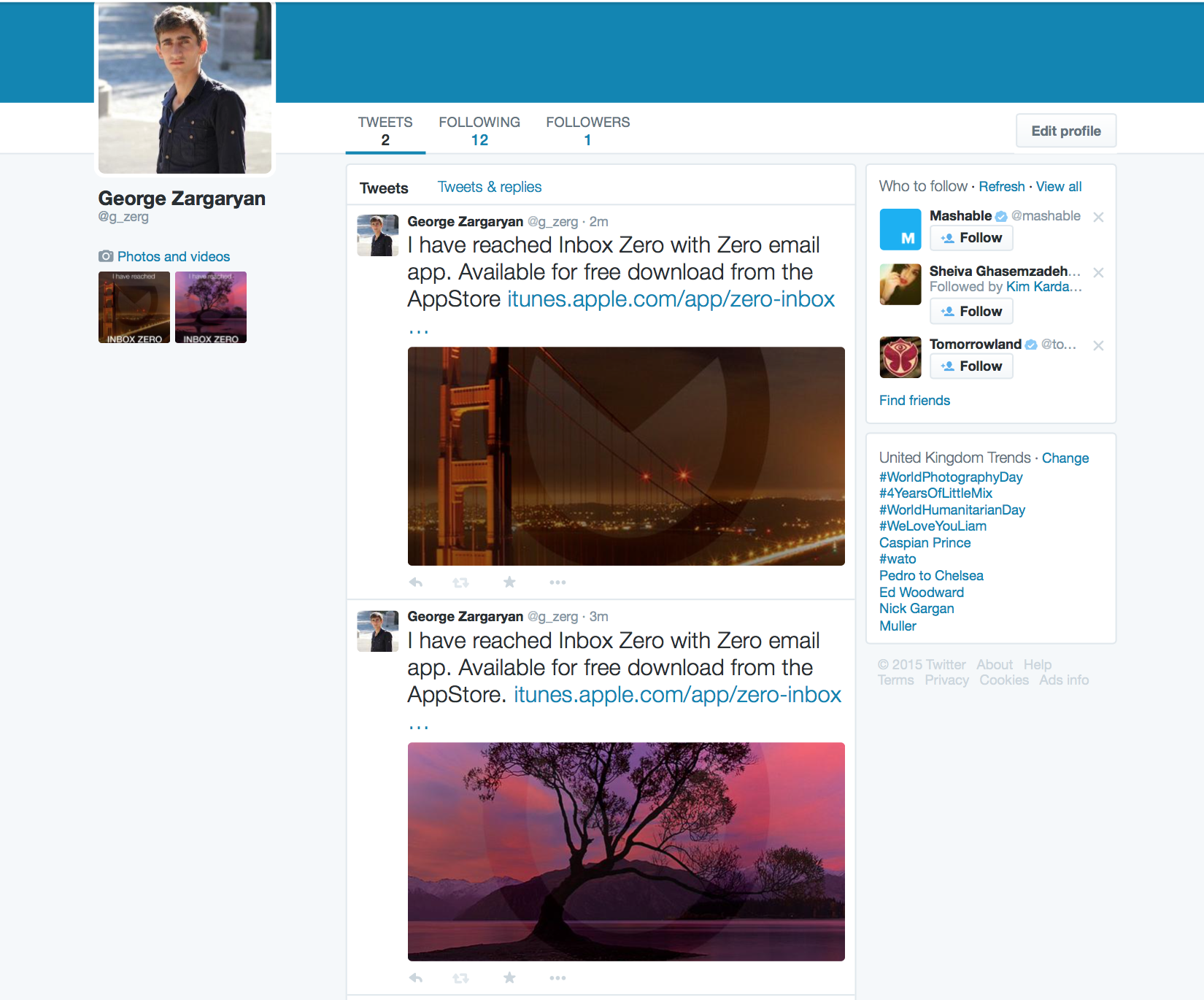Viewport: 1204px width, 1000px height.
Task: Open more options on the bridge tweet
Action: [x=557, y=582]
